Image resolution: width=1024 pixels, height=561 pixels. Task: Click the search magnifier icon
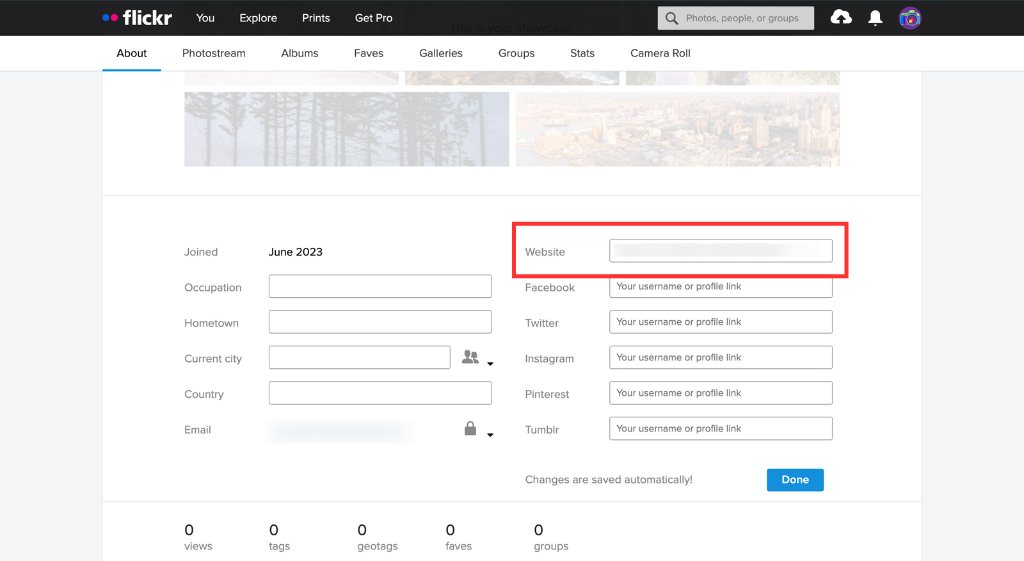tap(672, 18)
